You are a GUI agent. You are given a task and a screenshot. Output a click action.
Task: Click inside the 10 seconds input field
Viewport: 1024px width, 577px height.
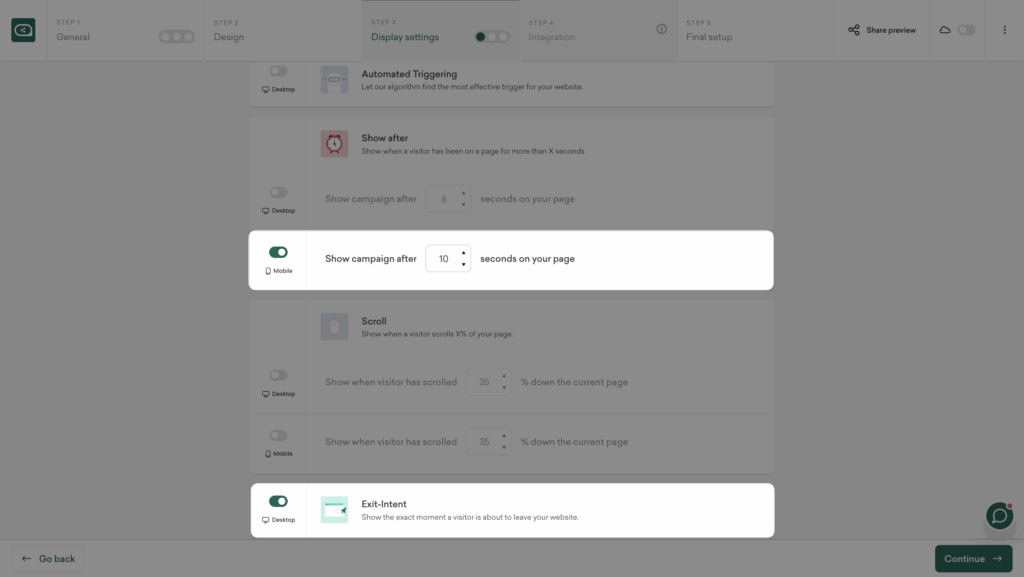(x=444, y=258)
